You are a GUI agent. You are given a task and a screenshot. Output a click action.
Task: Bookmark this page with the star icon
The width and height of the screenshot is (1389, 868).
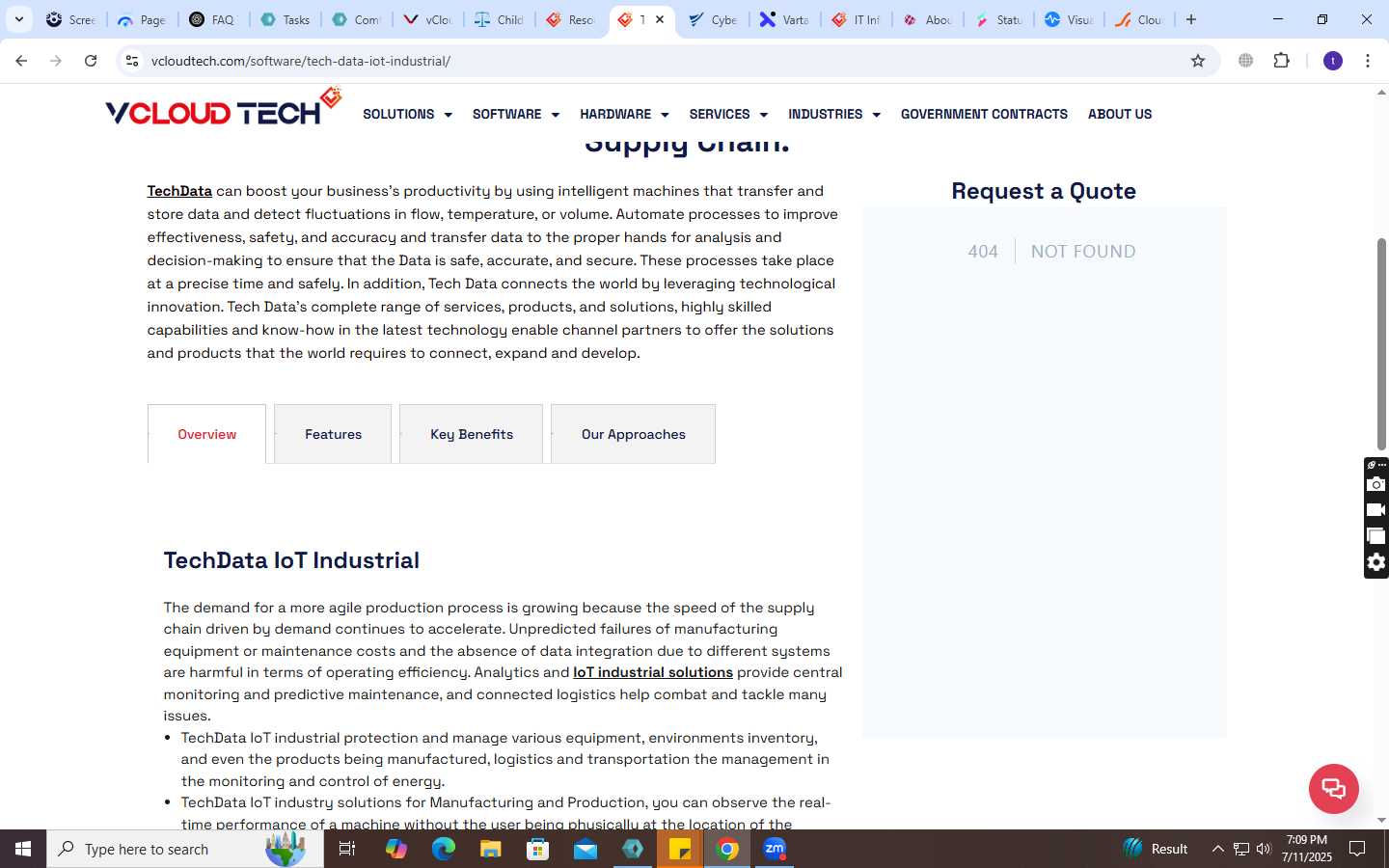pos(1198,61)
